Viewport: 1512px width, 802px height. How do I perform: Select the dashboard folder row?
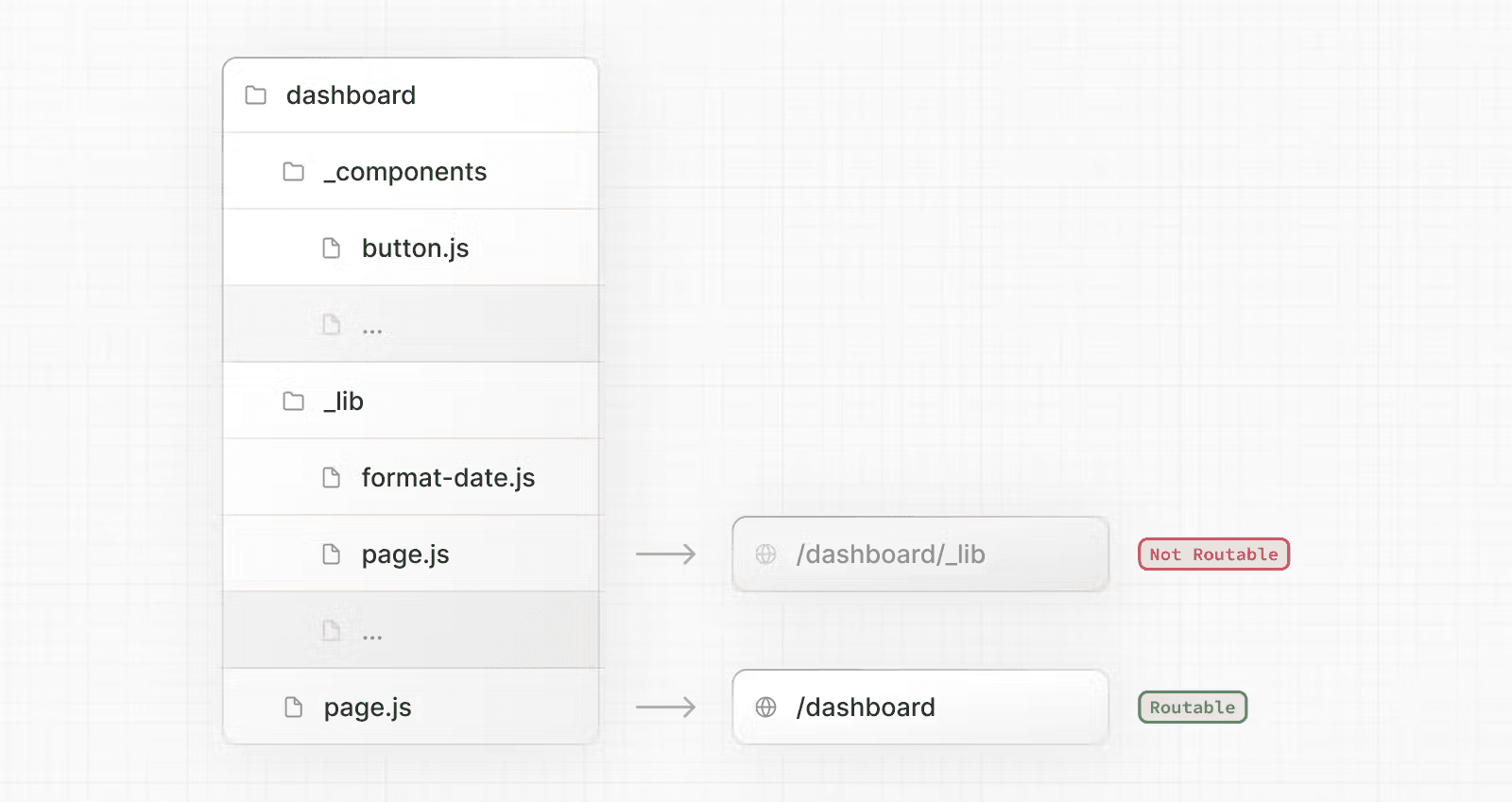(411, 95)
